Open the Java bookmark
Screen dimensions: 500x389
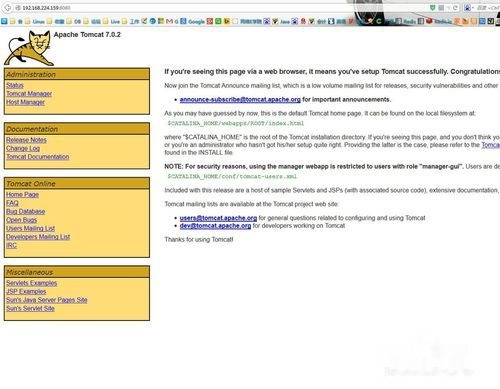pos(281,21)
